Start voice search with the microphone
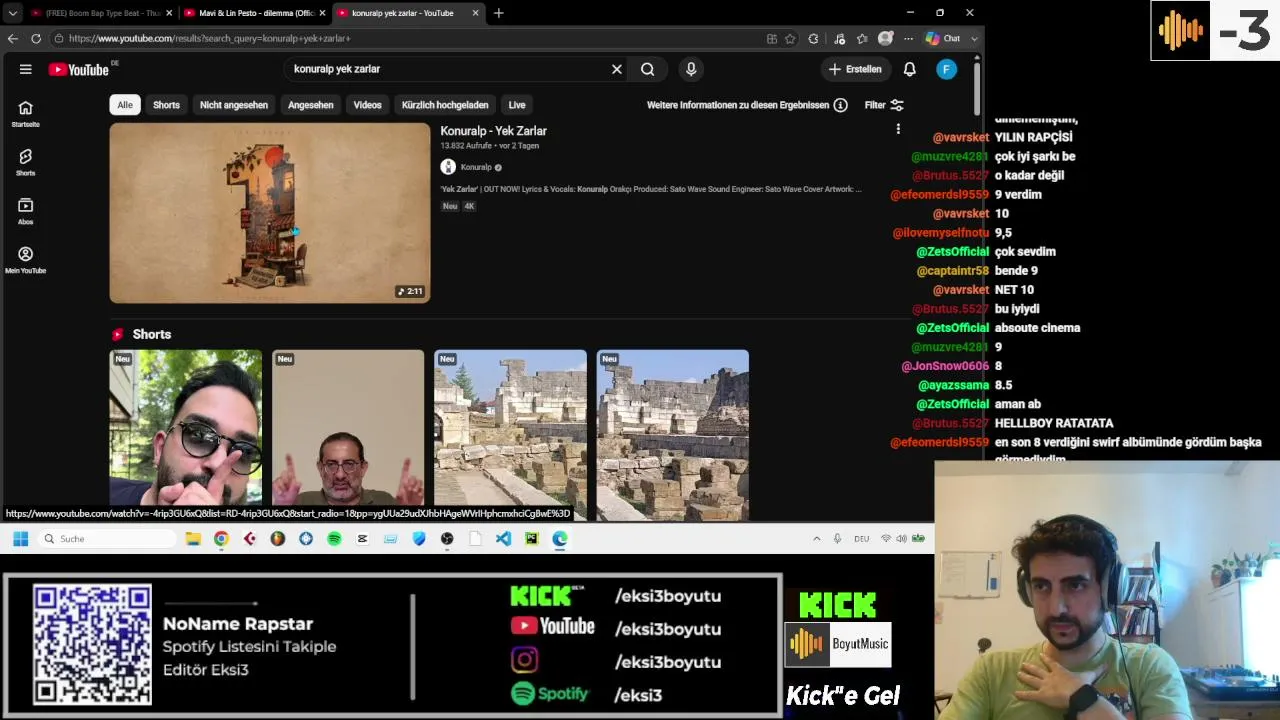The width and height of the screenshot is (1280, 720). click(x=691, y=69)
